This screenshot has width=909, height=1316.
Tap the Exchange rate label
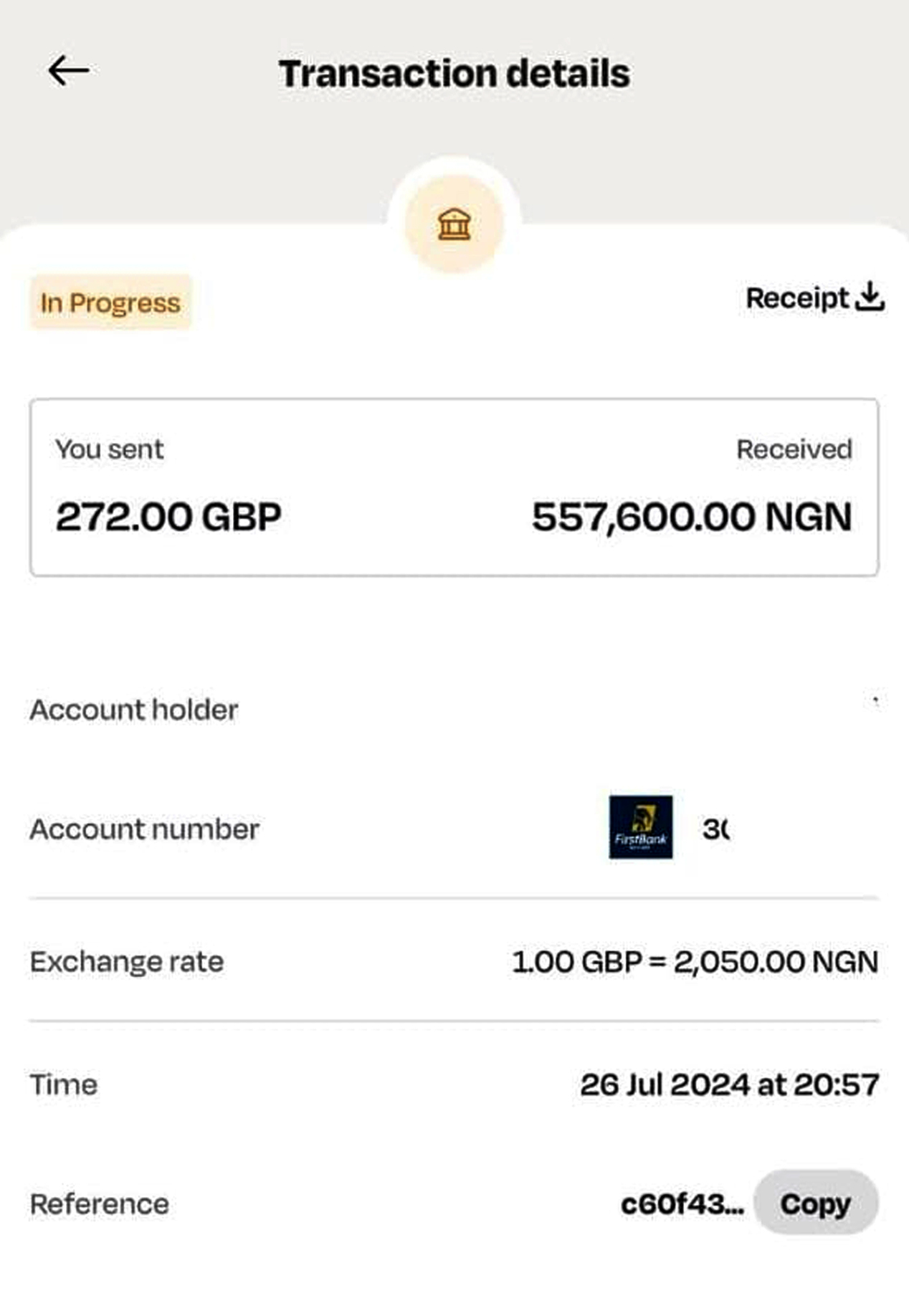tap(127, 962)
